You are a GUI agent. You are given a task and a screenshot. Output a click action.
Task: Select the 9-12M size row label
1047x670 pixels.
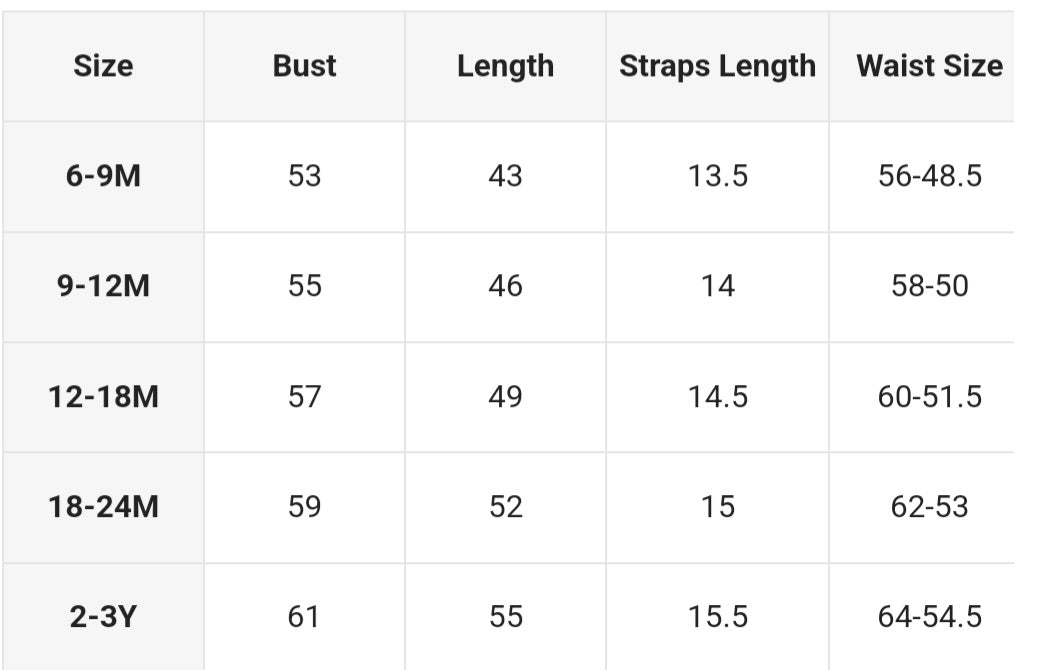103,286
